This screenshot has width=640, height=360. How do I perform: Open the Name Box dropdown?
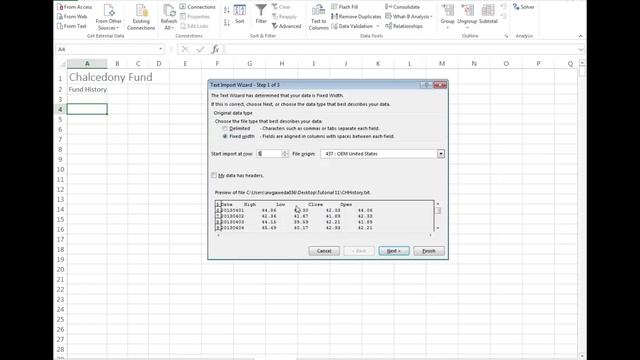160,49
